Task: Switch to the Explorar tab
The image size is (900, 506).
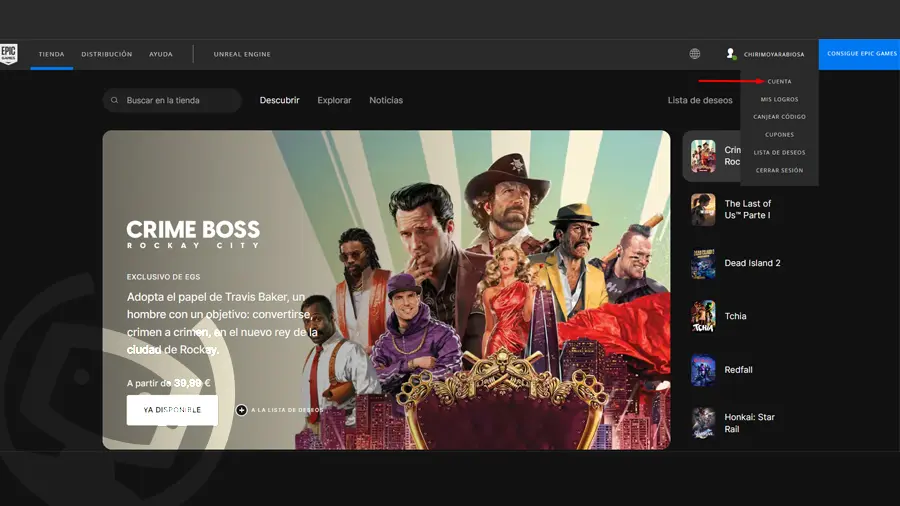Action: (334, 100)
